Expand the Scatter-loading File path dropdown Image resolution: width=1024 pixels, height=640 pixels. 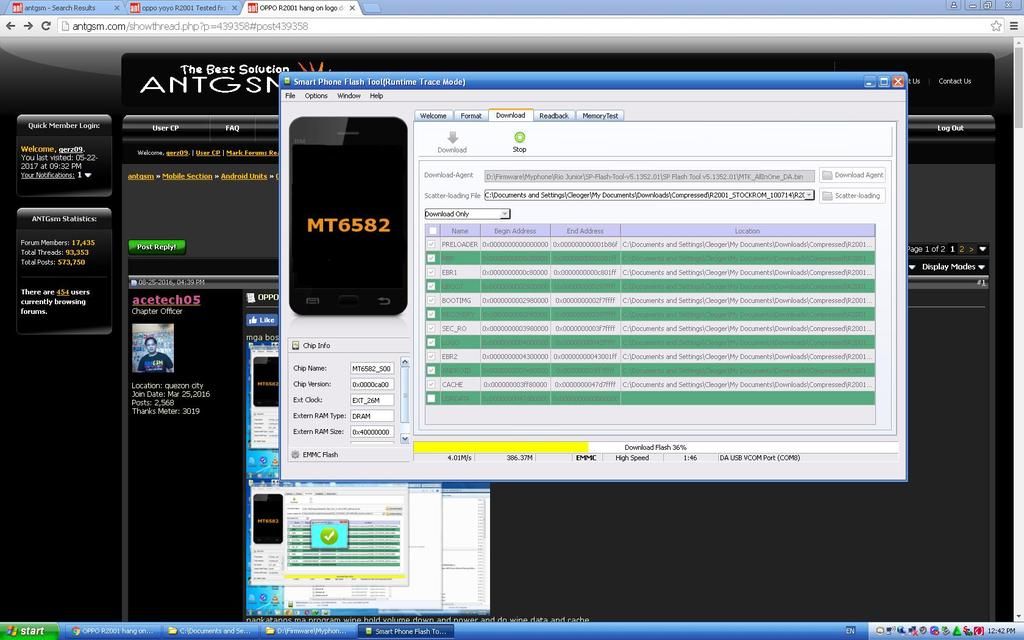[x=809, y=195]
